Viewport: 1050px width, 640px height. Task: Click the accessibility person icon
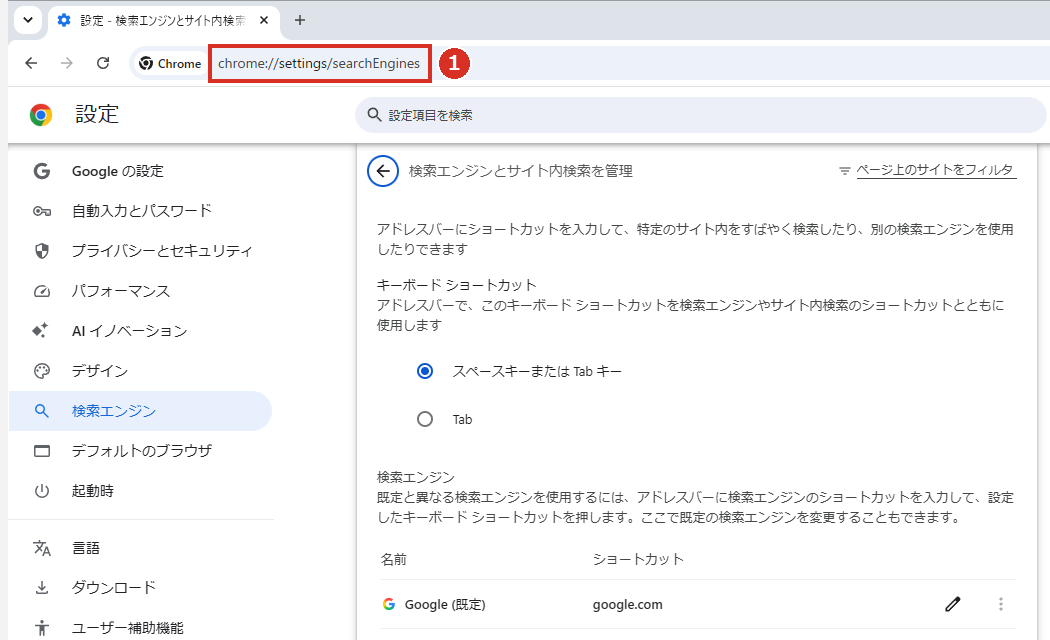[x=42, y=628]
